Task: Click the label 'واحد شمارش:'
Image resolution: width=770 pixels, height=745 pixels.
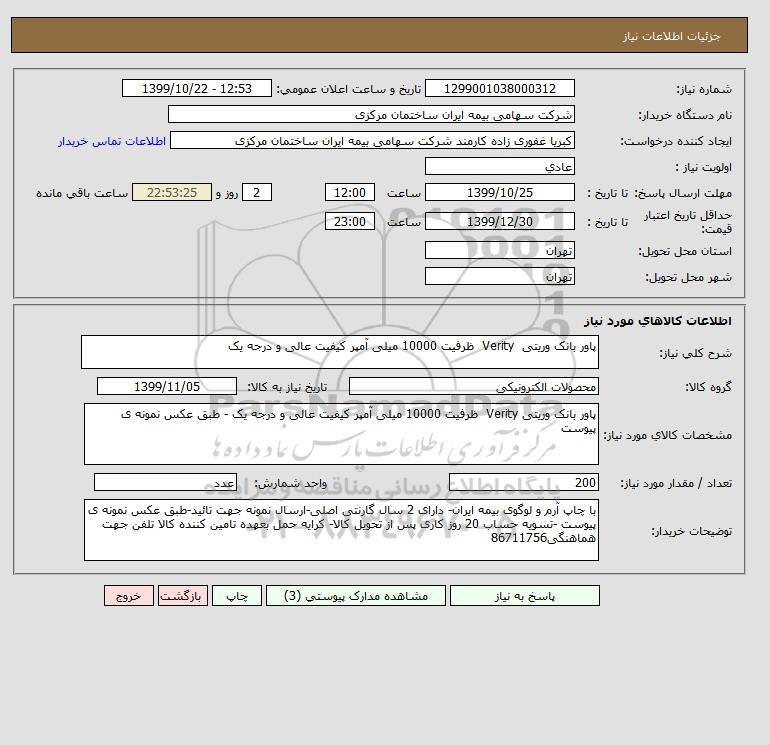Action: 290,483
